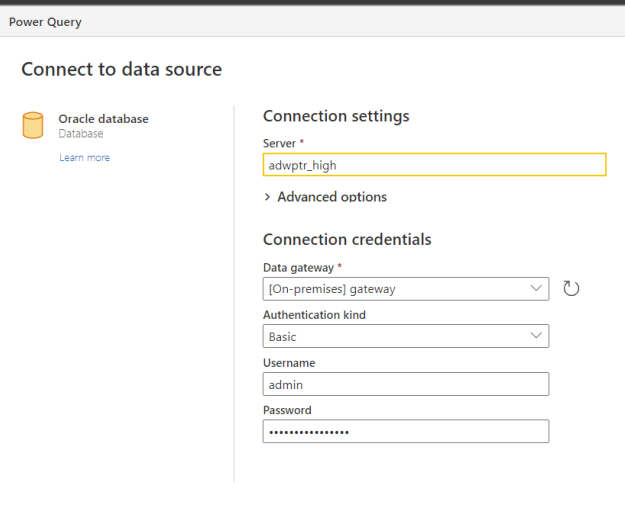Open the Learn more link
Screen dimensions: 625x506
84,158
